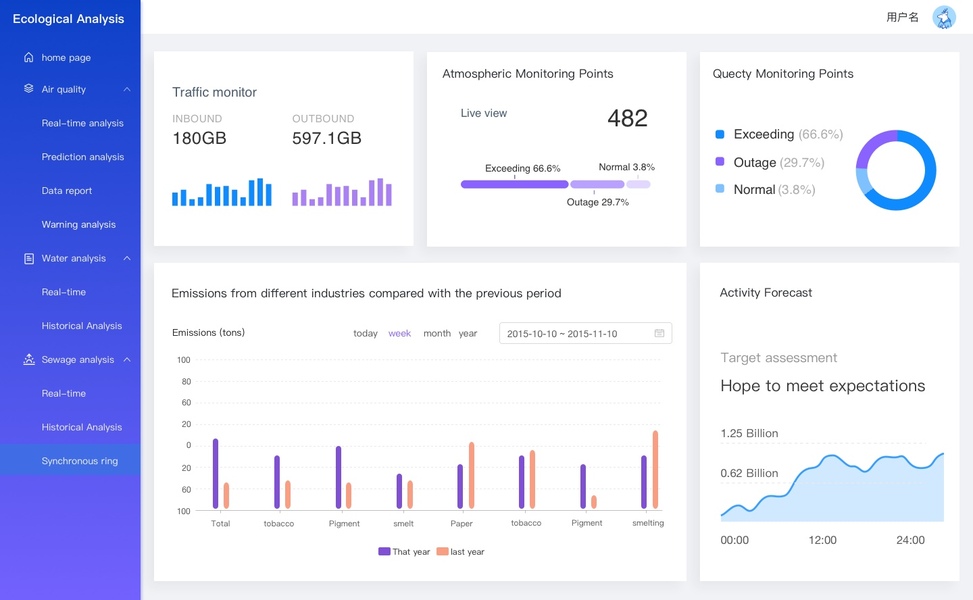Collapse the Air quality menu chevron

pyautogui.click(x=127, y=89)
